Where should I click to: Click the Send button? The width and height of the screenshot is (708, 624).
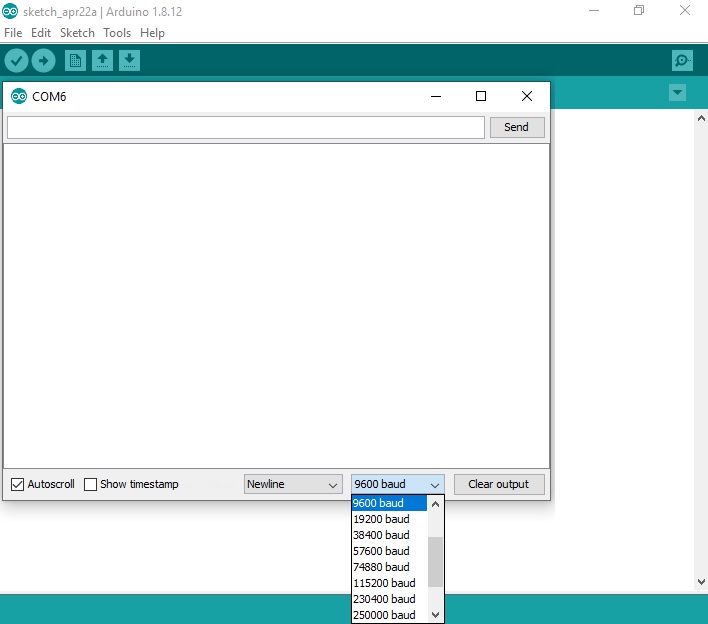pos(517,127)
